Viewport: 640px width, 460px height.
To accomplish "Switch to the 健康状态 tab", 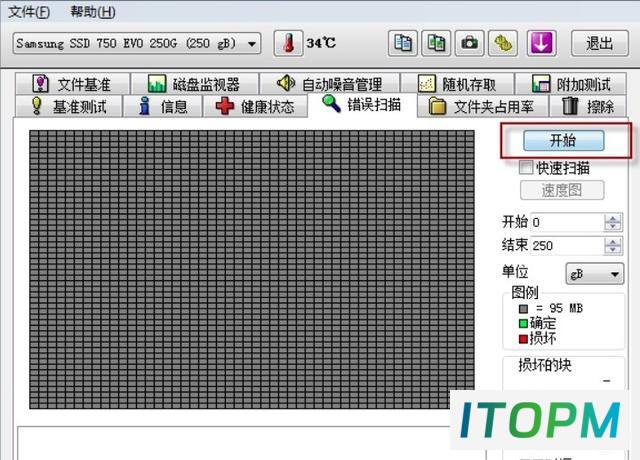I will [x=255, y=106].
